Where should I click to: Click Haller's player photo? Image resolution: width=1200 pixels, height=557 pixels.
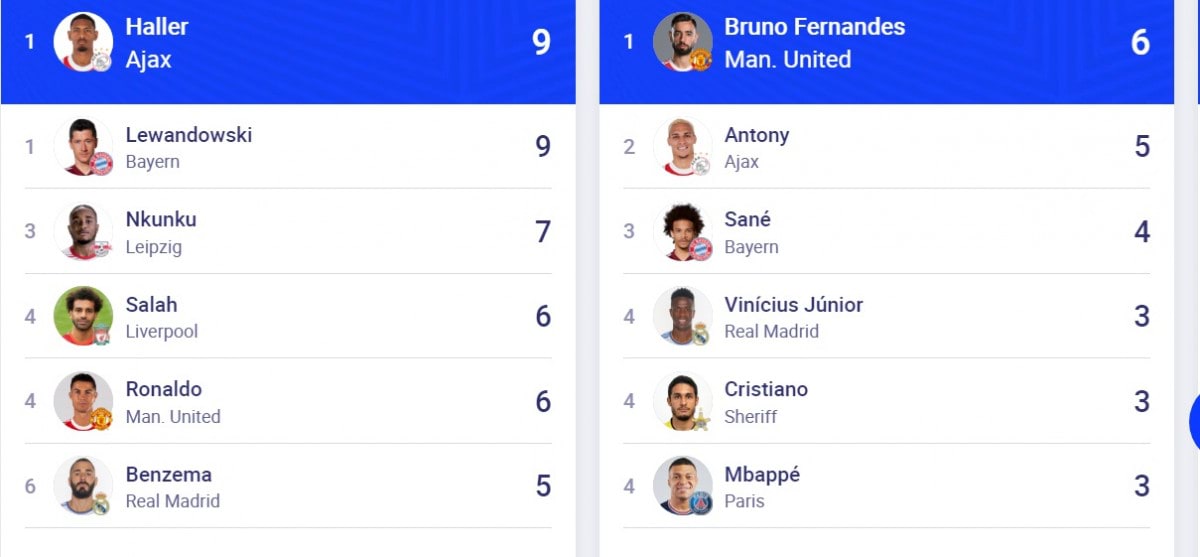point(83,42)
